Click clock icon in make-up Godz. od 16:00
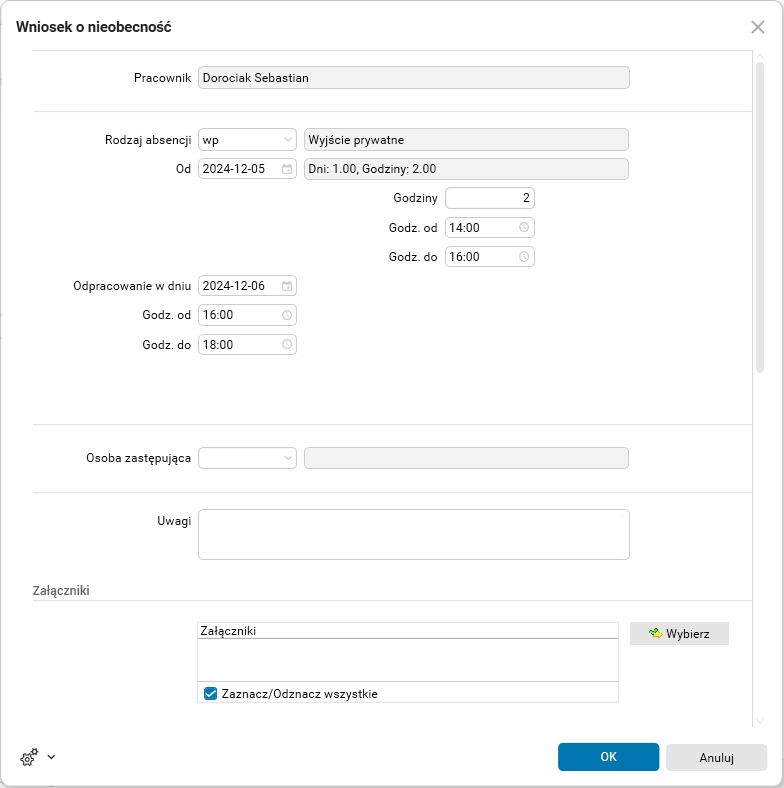This screenshot has width=784, height=788. (287, 315)
